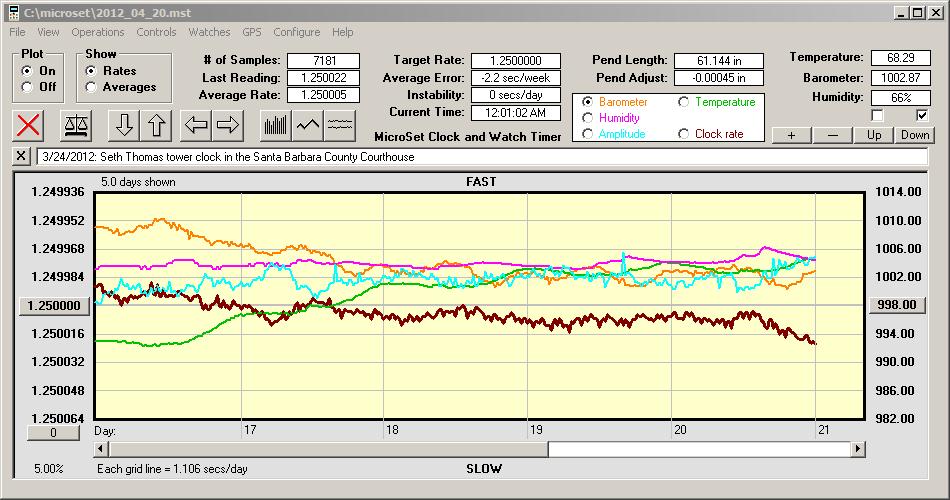Select the Temperature trace radio
This screenshot has height=500, width=950.
683,102
